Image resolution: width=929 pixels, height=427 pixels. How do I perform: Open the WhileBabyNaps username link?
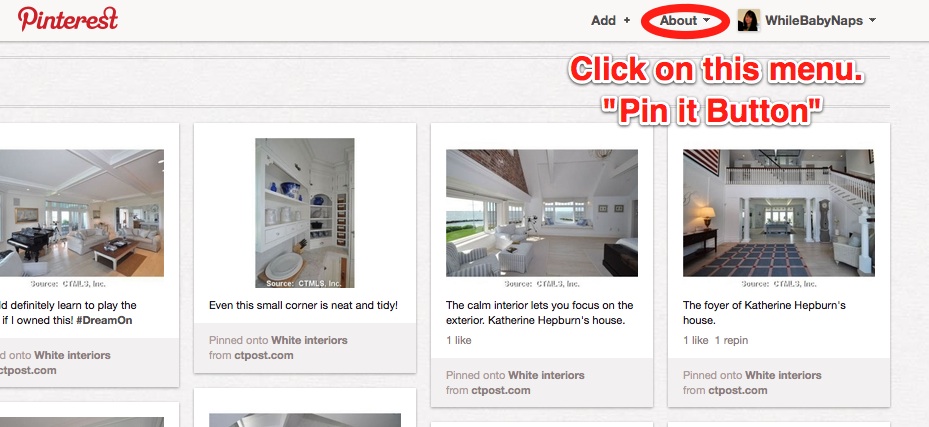(x=815, y=20)
